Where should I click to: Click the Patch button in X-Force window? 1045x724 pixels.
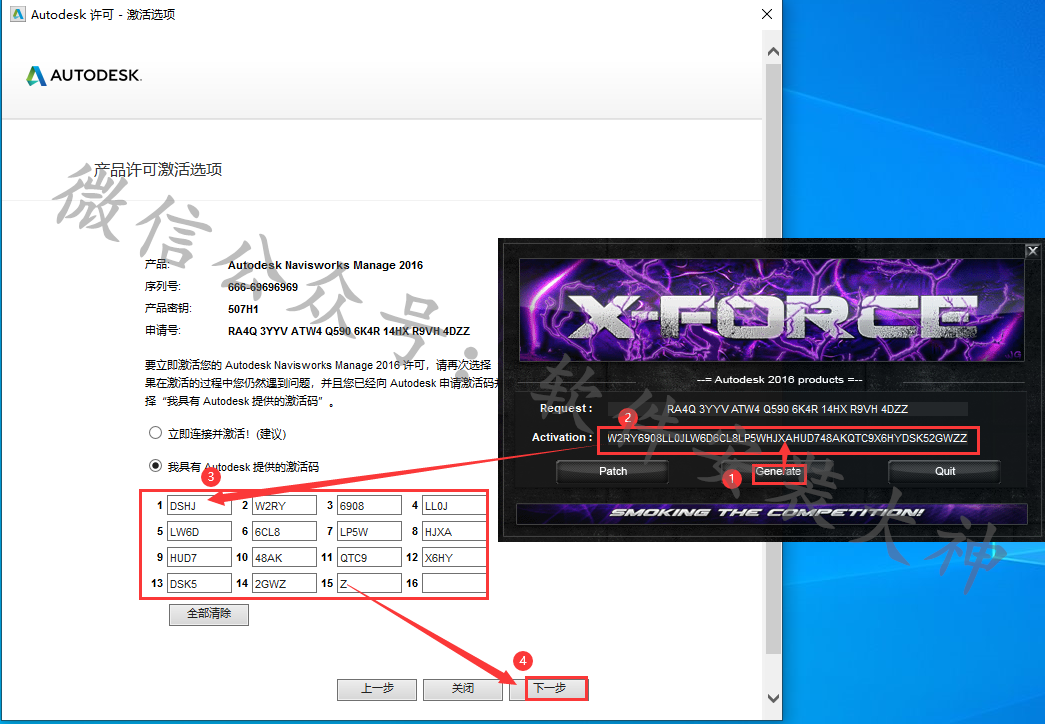pyautogui.click(x=612, y=471)
